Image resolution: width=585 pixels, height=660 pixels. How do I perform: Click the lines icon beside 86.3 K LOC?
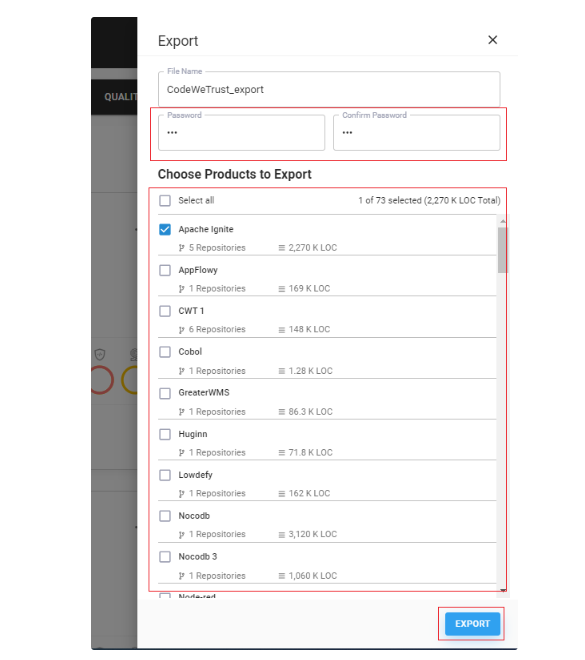(282, 412)
